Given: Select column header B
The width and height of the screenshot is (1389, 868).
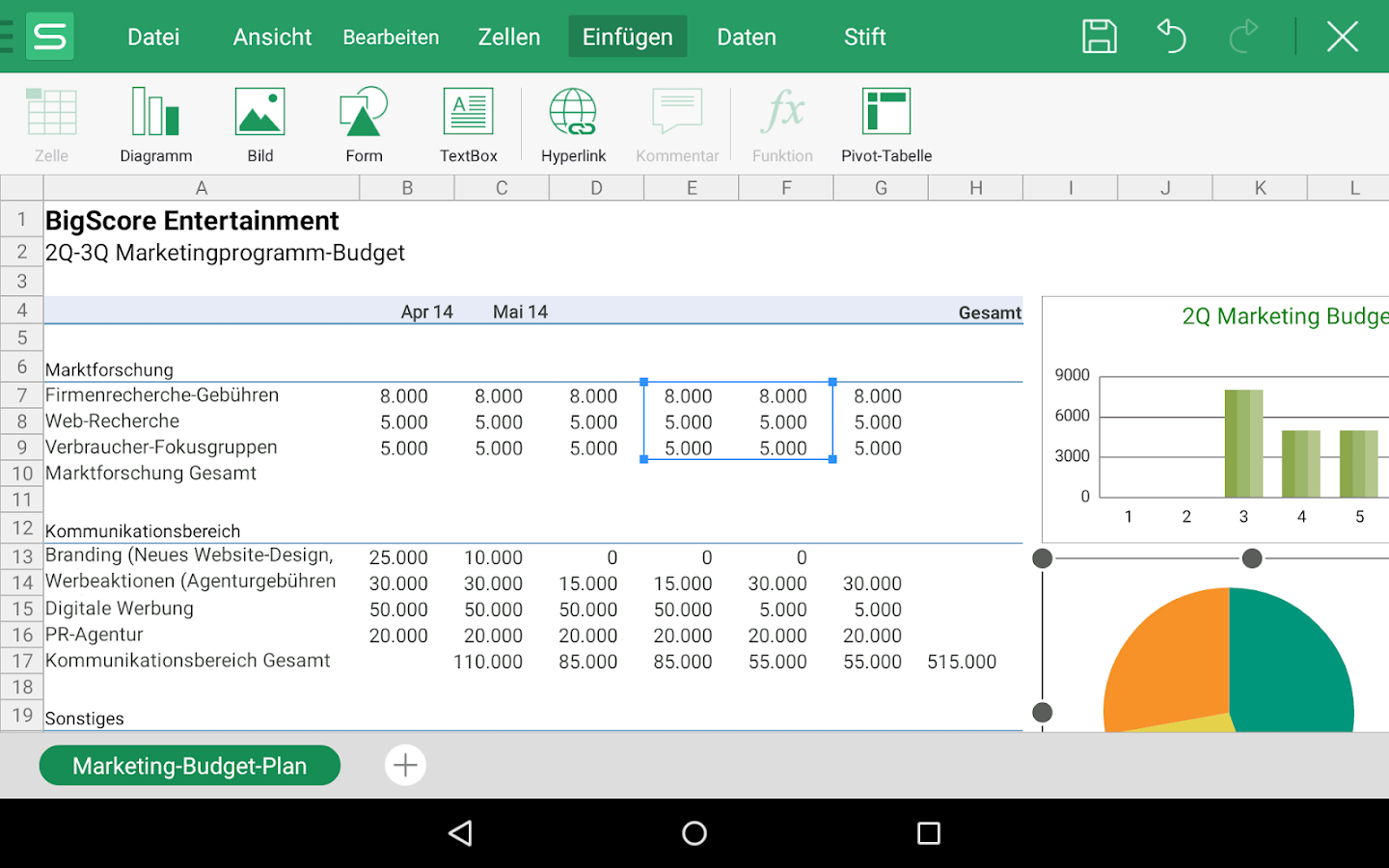Looking at the screenshot, I should (x=407, y=188).
